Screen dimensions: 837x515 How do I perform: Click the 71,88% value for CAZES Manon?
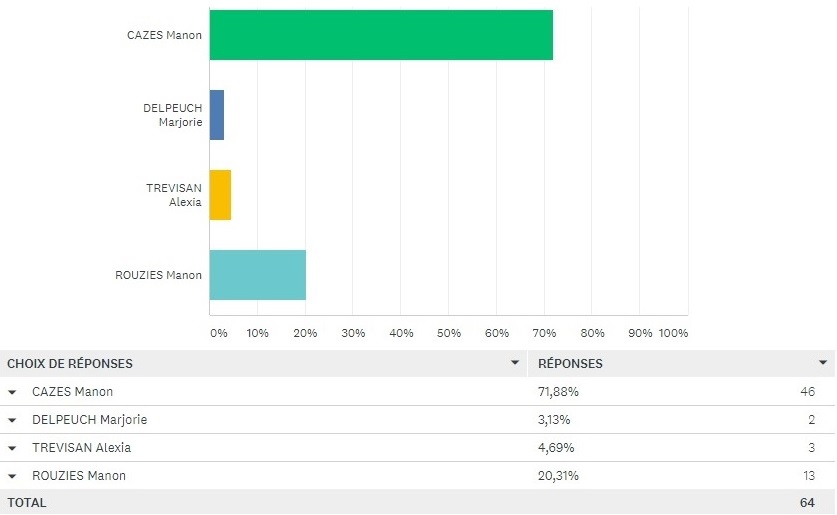click(x=559, y=392)
